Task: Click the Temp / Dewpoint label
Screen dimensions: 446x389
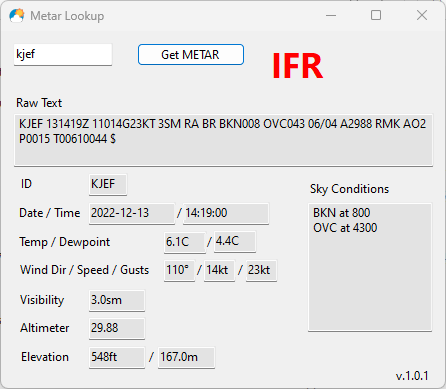Action: [x=65, y=242]
